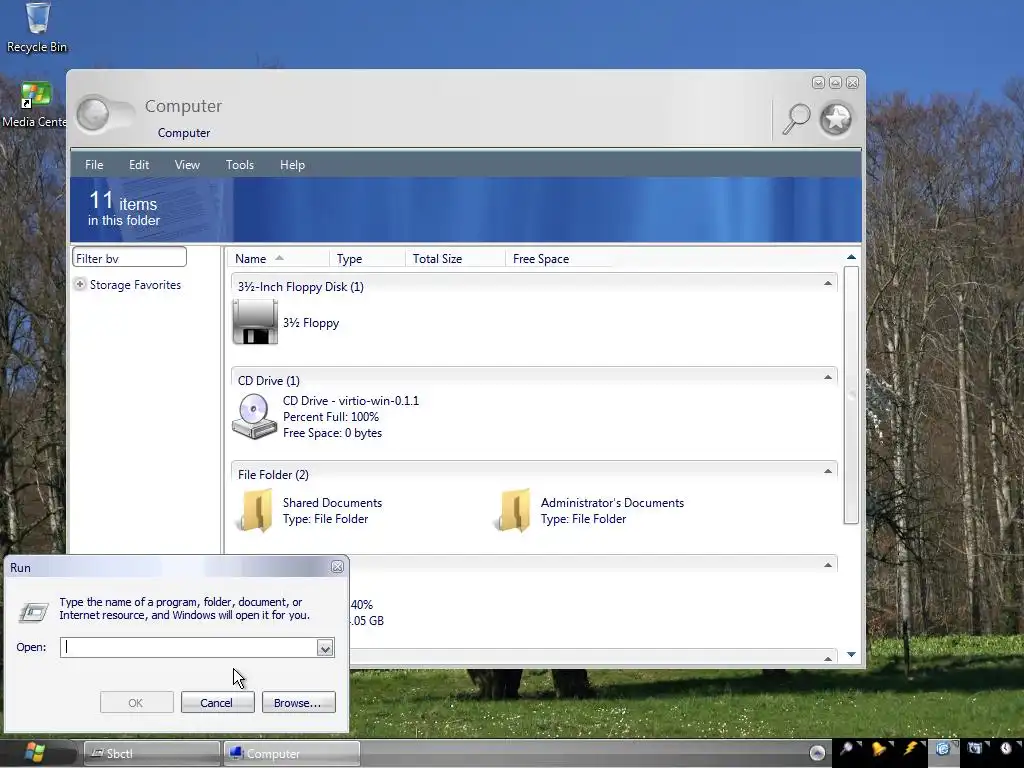Viewport: 1024px width, 768px height.
Task: Click the scroll up arrow in Computer window
Action: tap(851, 257)
